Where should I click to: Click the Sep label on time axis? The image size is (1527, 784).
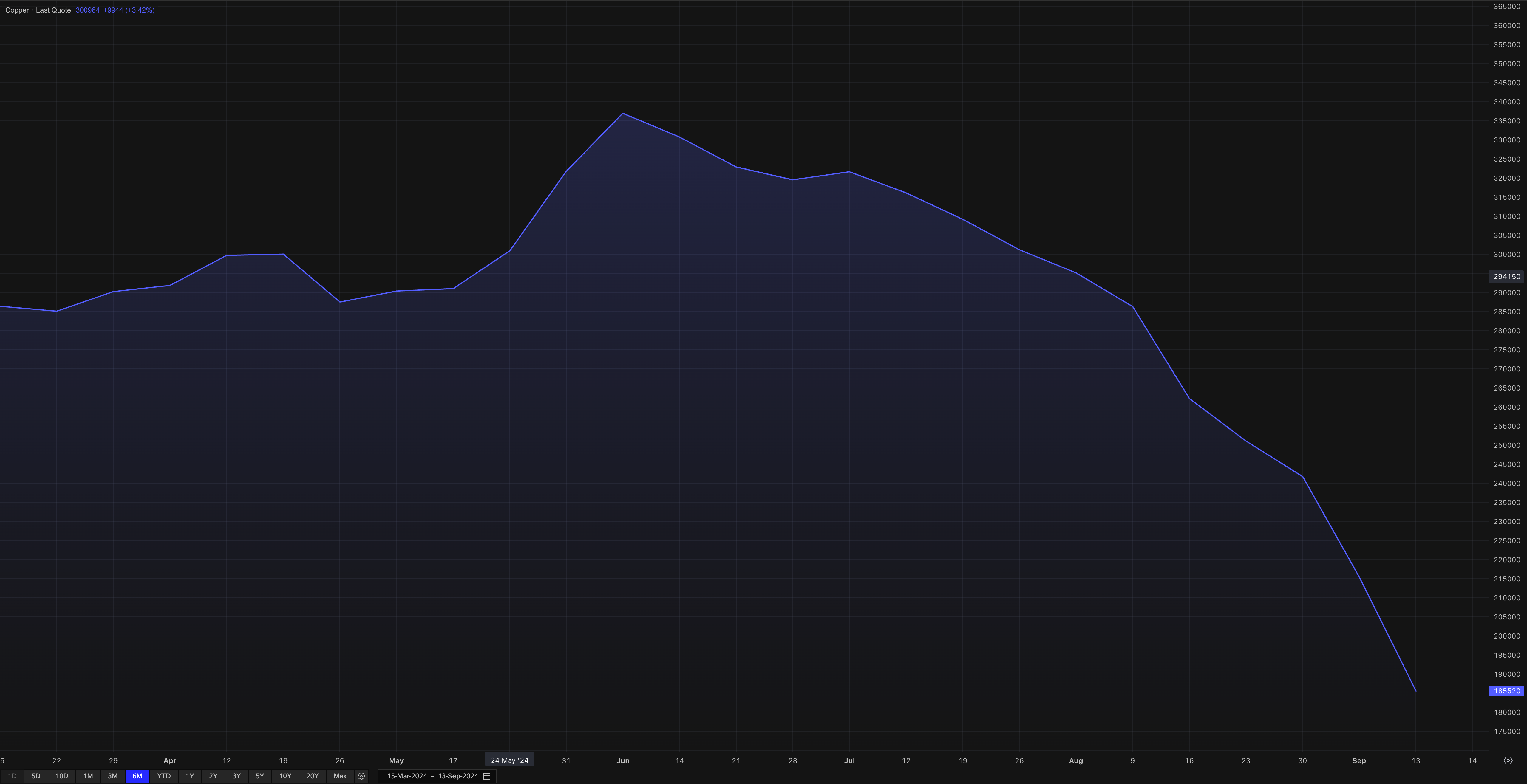[x=1359, y=761]
